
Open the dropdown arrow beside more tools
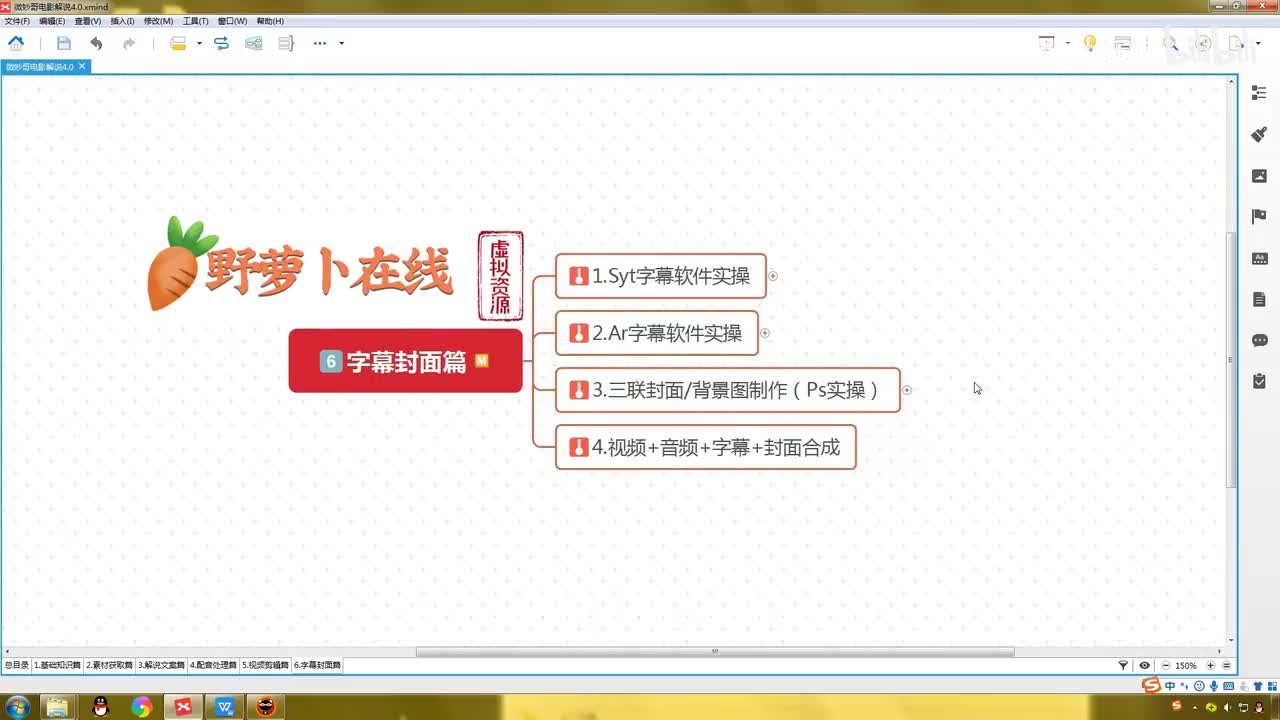[341, 43]
